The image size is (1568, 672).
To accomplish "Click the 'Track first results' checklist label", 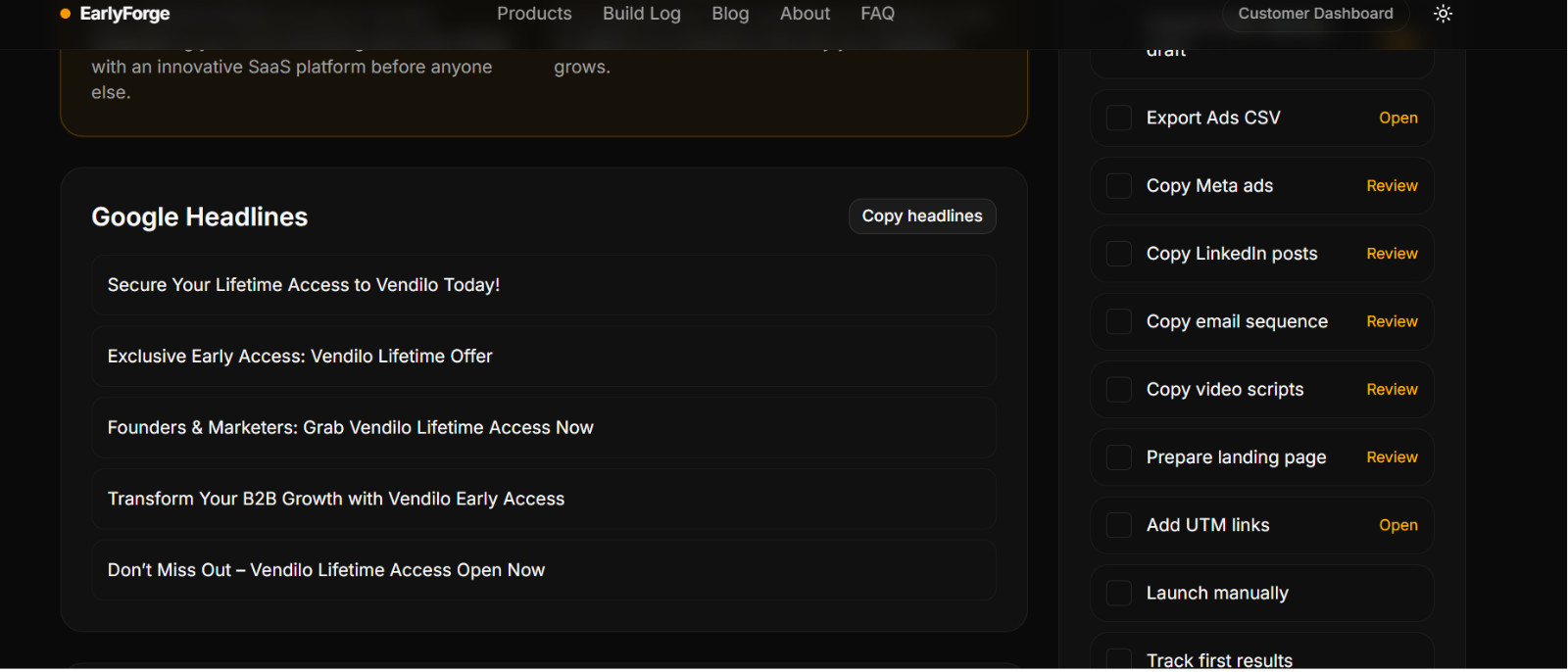I will pyautogui.click(x=1219, y=660).
